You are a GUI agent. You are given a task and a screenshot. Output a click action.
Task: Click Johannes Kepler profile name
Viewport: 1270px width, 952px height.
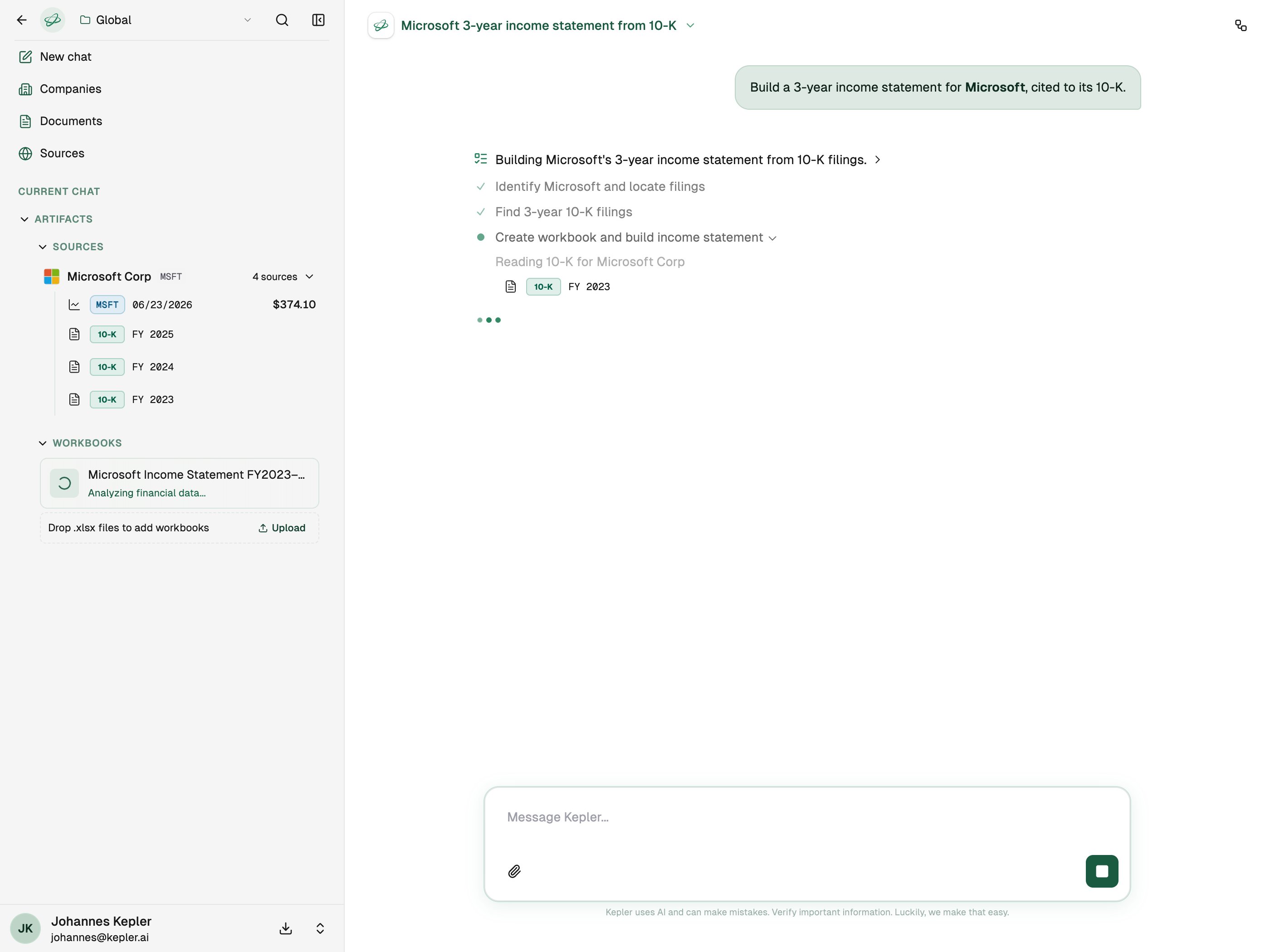point(101,921)
